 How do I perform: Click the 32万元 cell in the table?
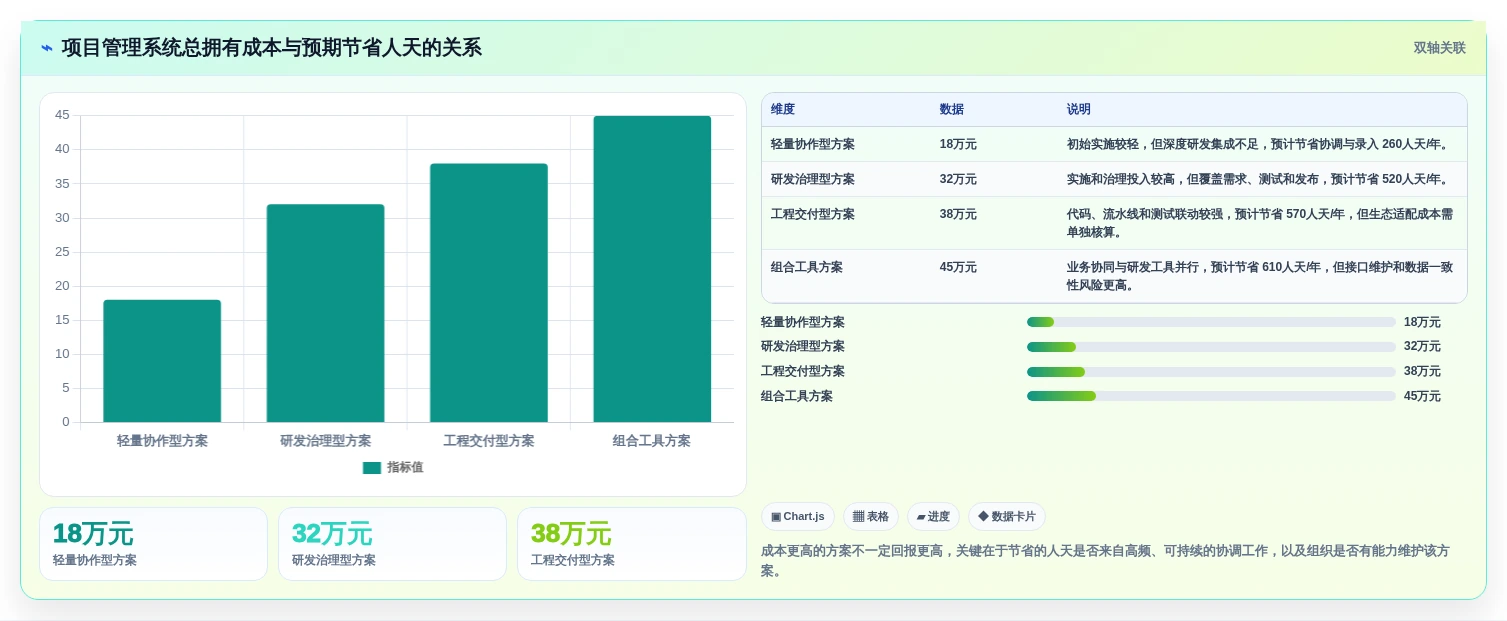(958, 180)
